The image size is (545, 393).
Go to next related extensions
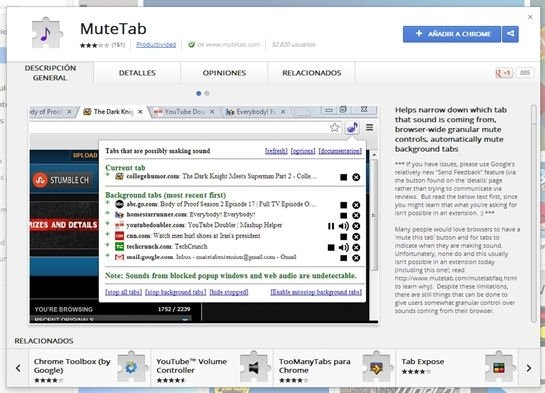click(529, 368)
